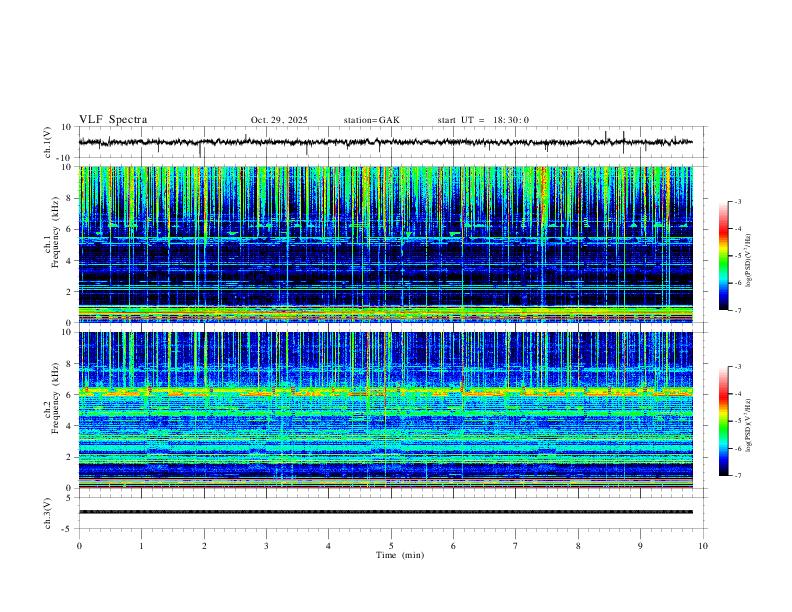Click the ch.1 voltage waveform trace
Viewport: 792px width, 612px height.
coord(385,142)
